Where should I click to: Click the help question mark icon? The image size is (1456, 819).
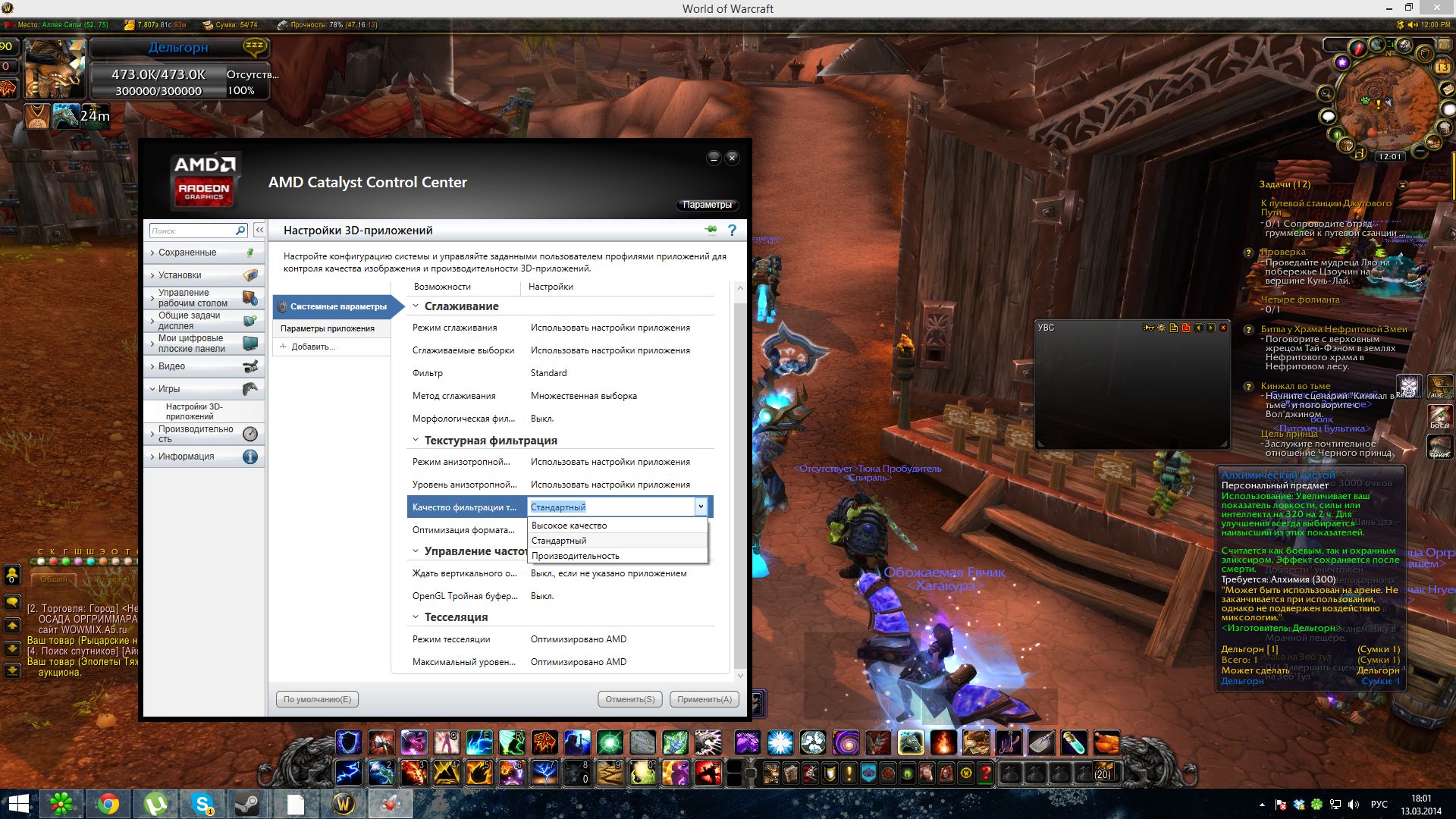click(x=732, y=230)
